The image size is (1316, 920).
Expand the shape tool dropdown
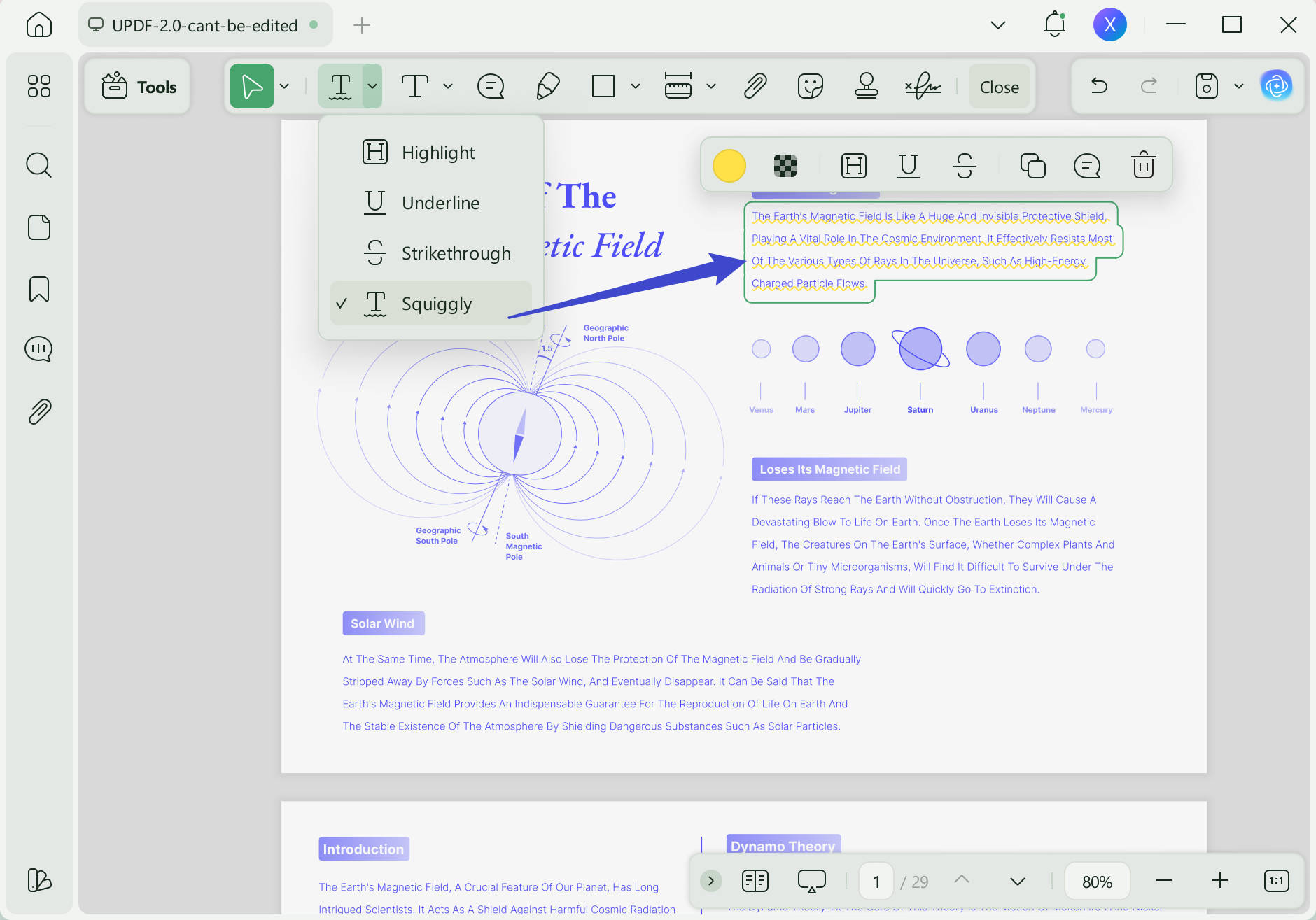(x=636, y=87)
